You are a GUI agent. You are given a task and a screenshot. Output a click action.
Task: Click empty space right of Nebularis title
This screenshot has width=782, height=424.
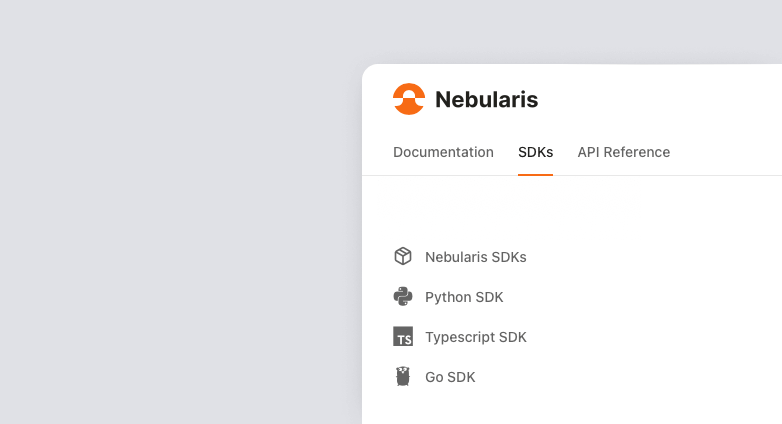660,99
